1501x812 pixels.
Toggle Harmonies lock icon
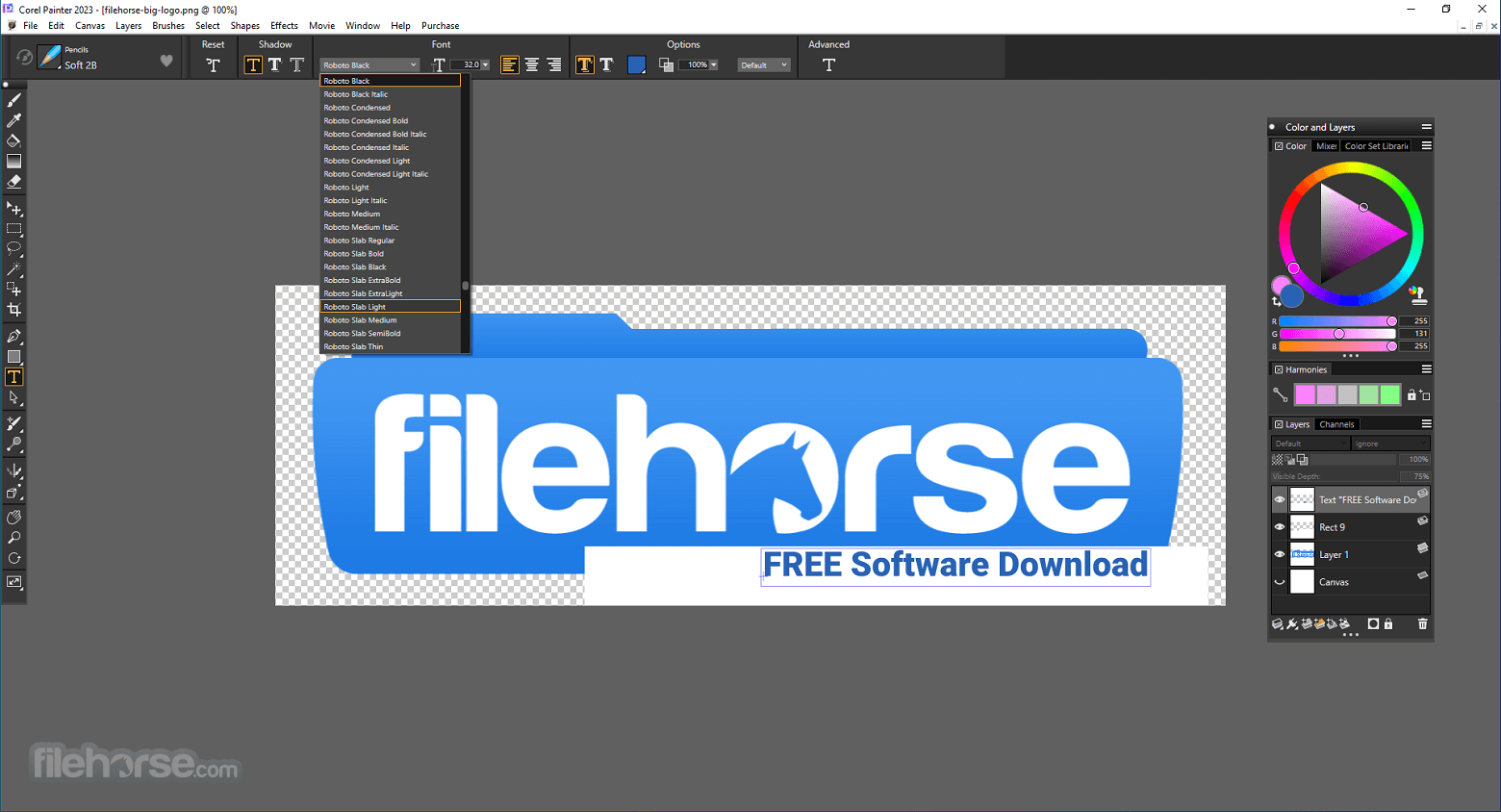coord(1412,394)
